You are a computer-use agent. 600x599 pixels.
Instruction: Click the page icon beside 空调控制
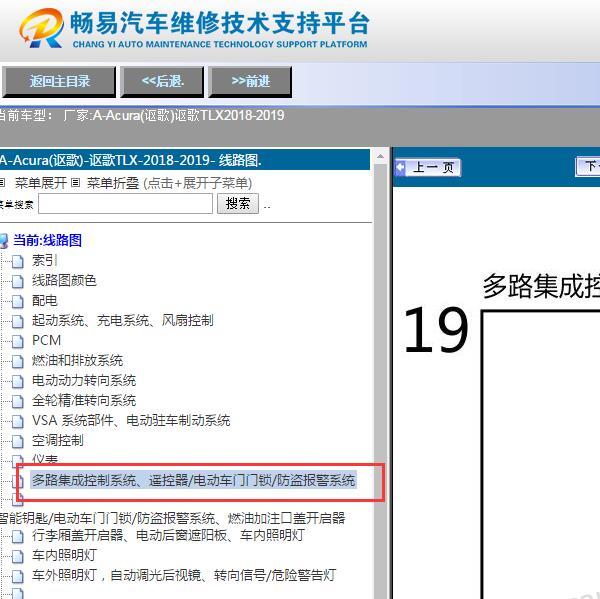[17, 441]
